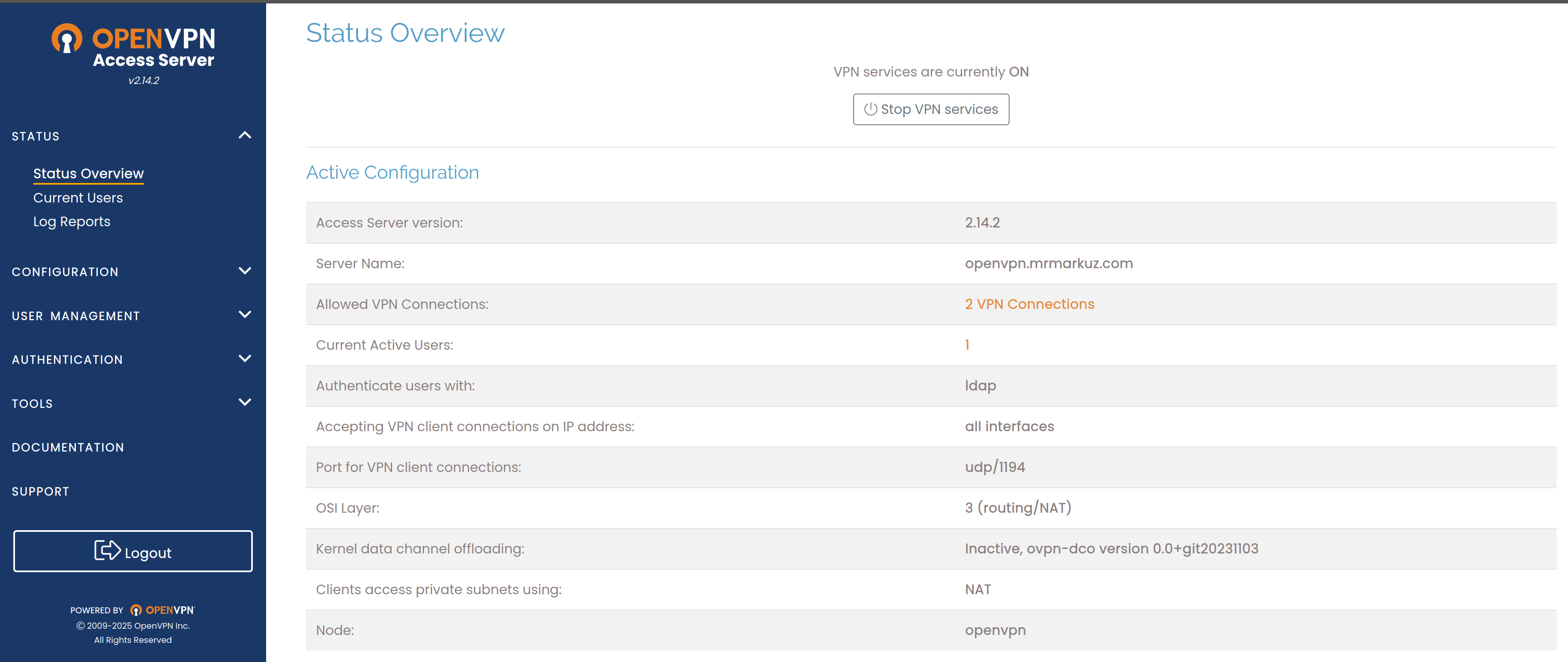Click the 'Authenticate users with:' label

click(x=395, y=386)
